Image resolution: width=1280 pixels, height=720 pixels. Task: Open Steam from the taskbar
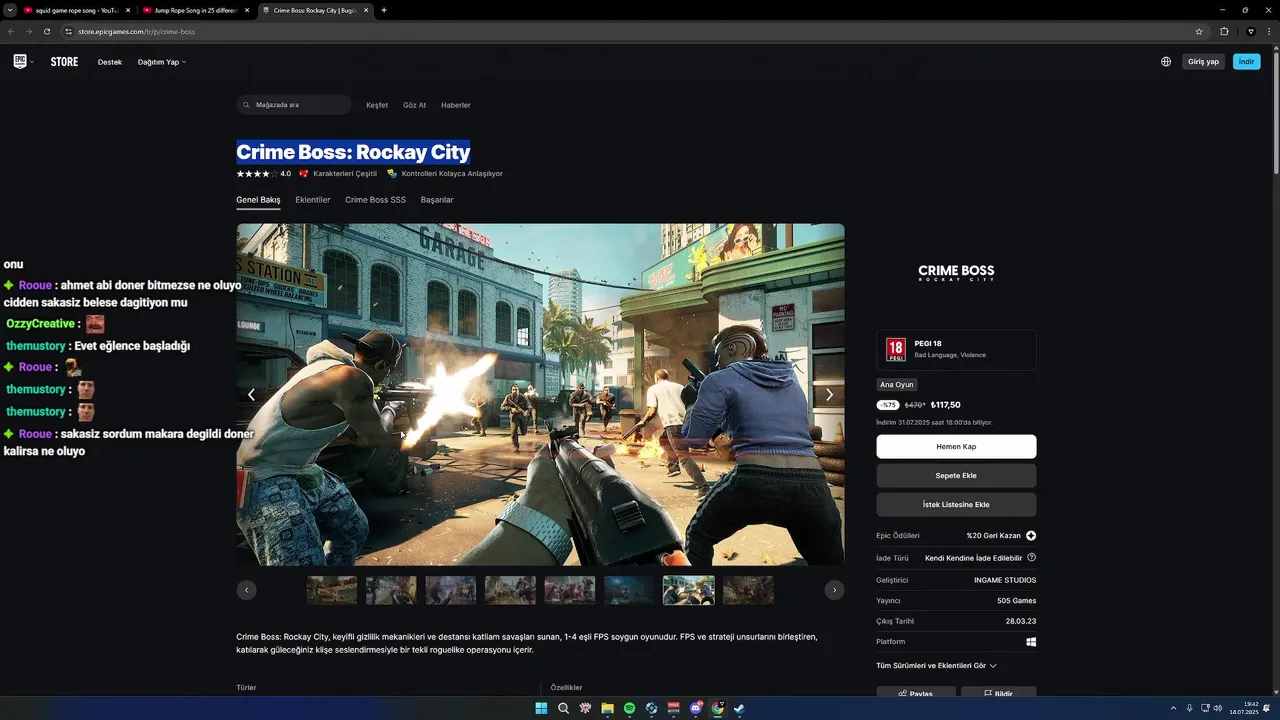[739, 708]
